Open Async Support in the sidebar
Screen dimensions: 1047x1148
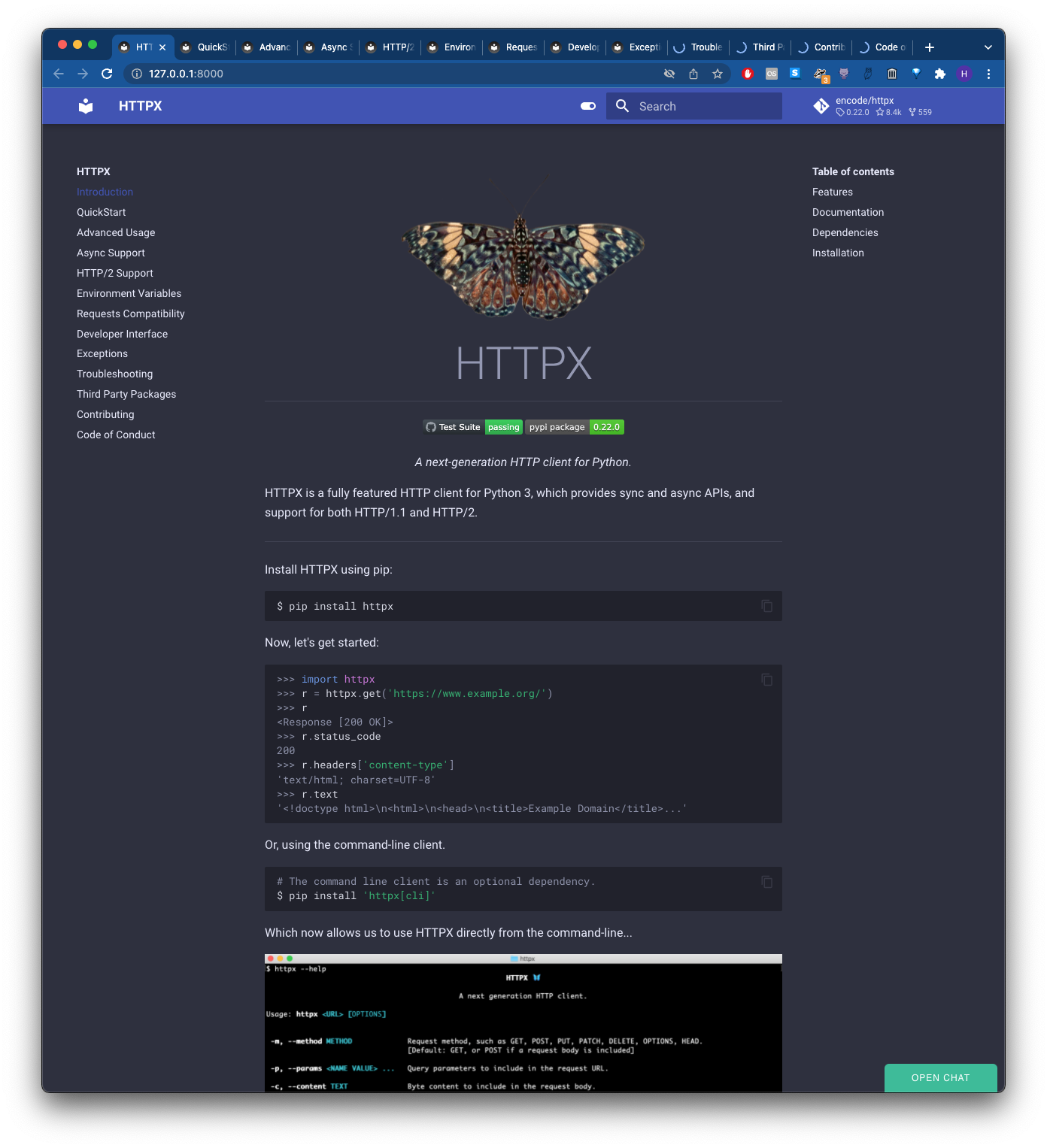(x=111, y=253)
